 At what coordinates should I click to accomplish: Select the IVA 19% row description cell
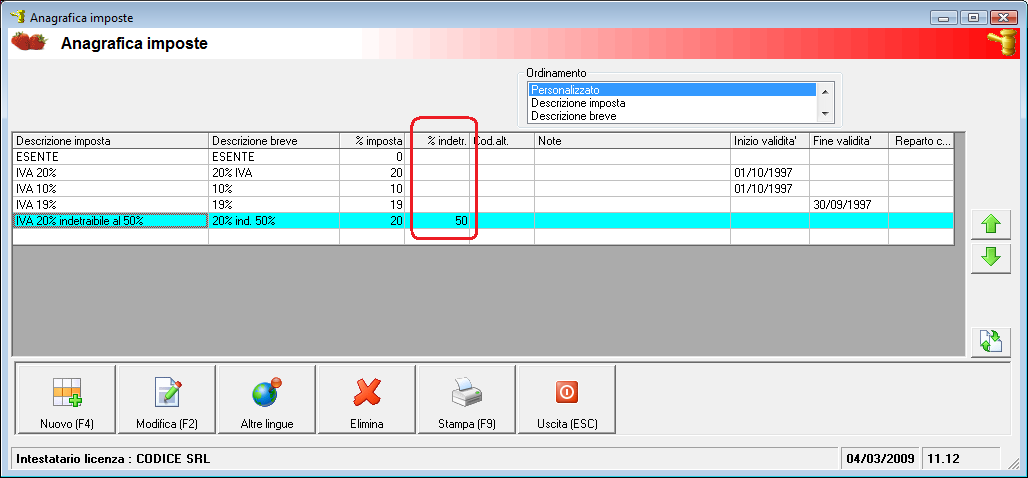point(111,205)
